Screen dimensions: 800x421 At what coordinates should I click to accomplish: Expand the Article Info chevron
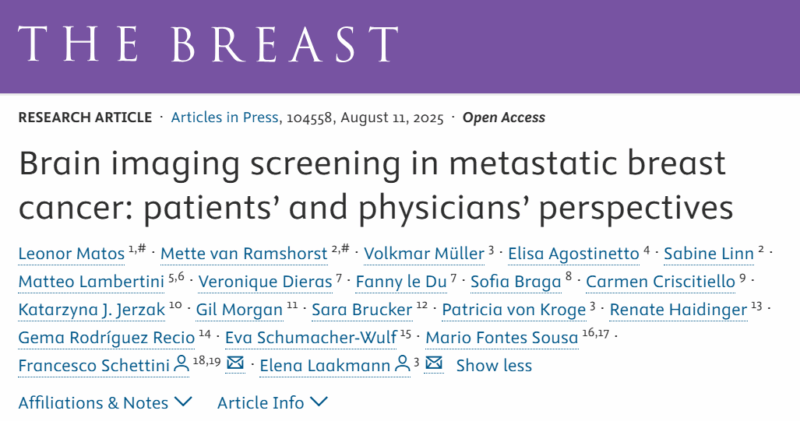[318, 402]
